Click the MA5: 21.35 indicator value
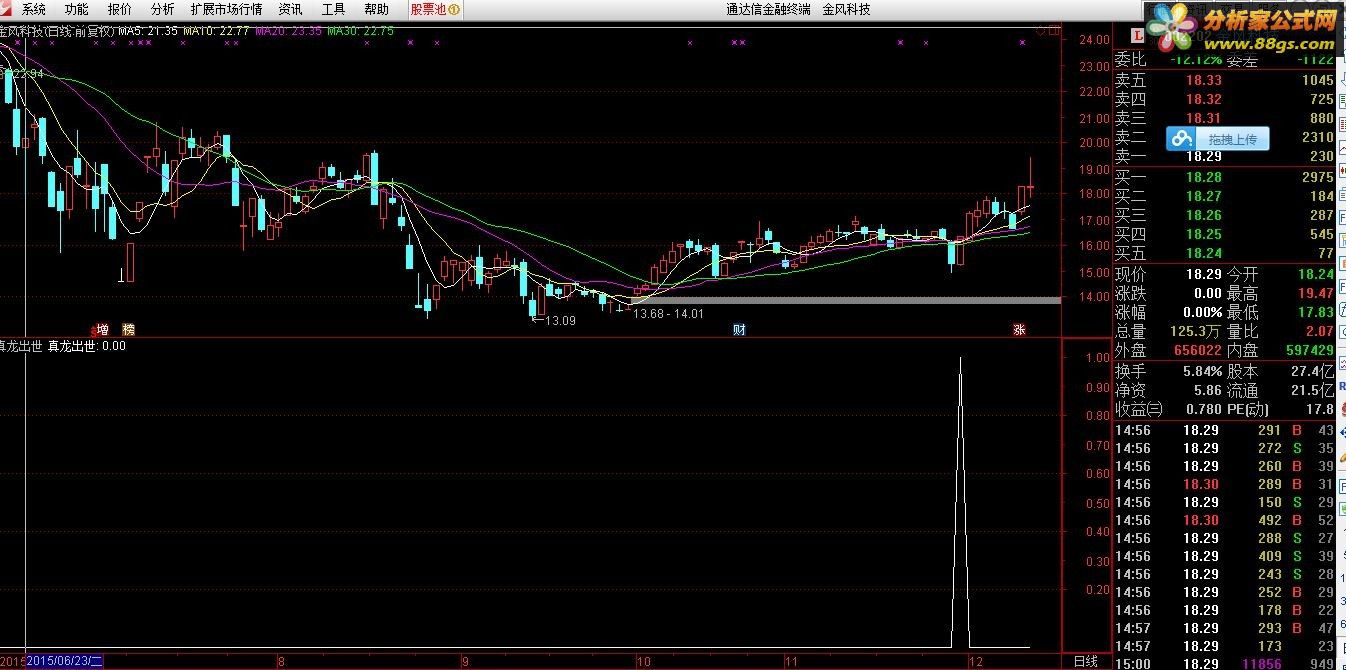This screenshot has height=670, width=1346. pos(148,31)
